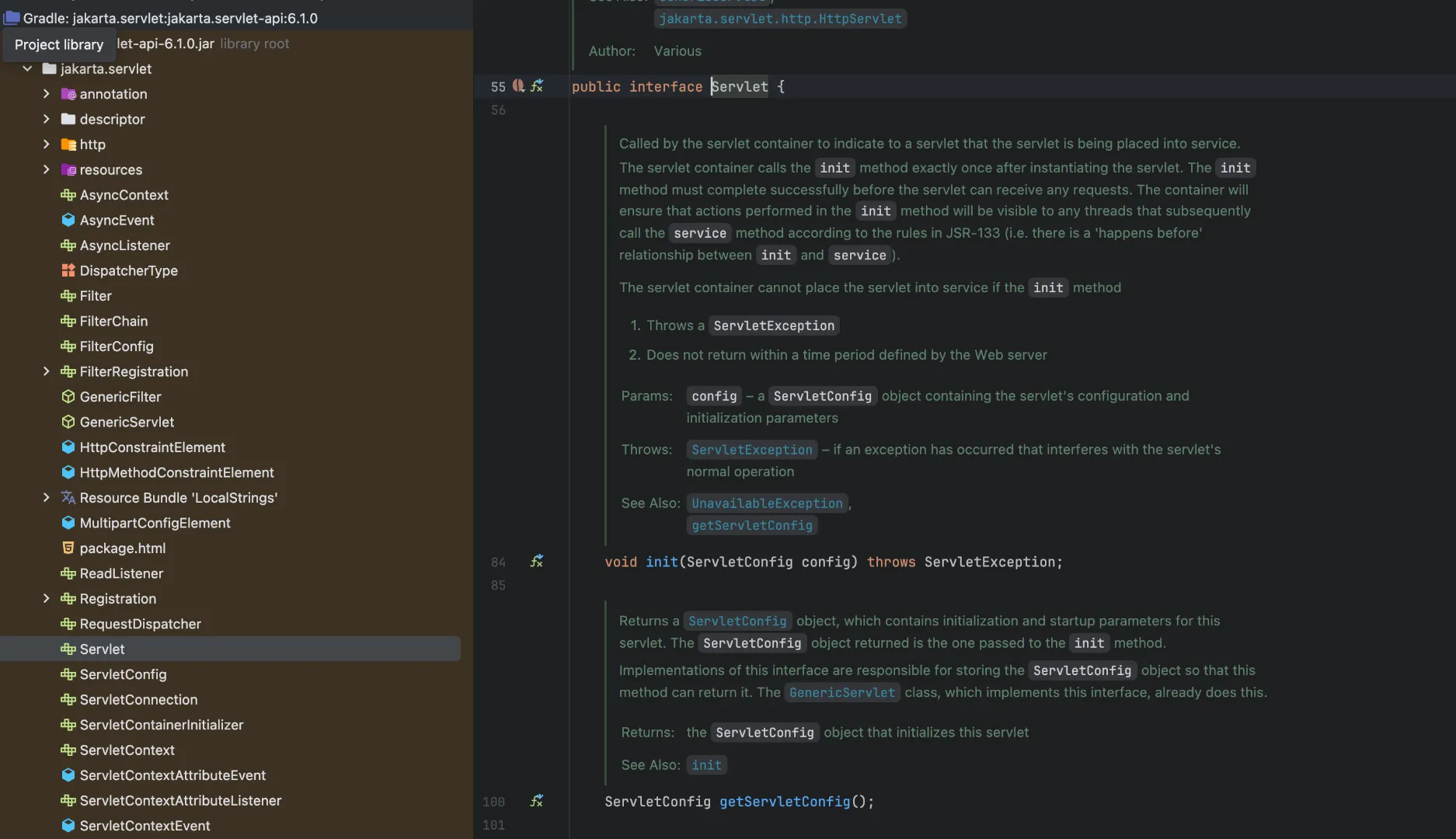Expand the FilterRegistration node
1456x839 pixels.
46,371
